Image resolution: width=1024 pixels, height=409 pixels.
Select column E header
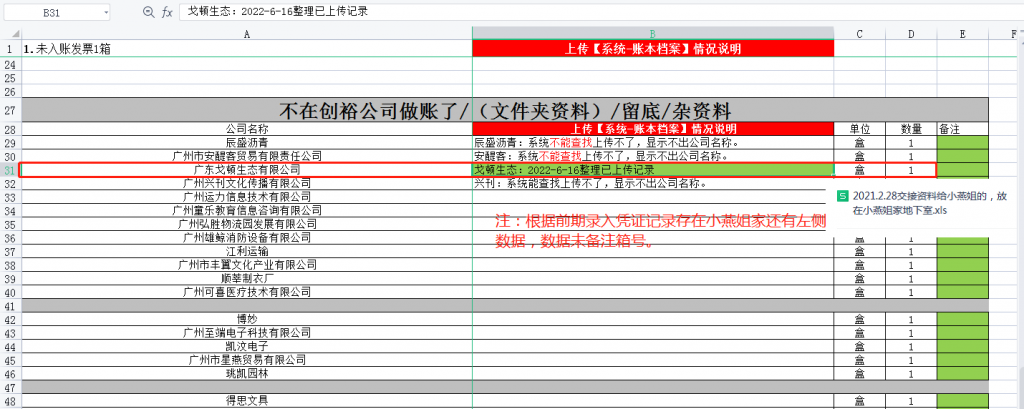[962, 33]
